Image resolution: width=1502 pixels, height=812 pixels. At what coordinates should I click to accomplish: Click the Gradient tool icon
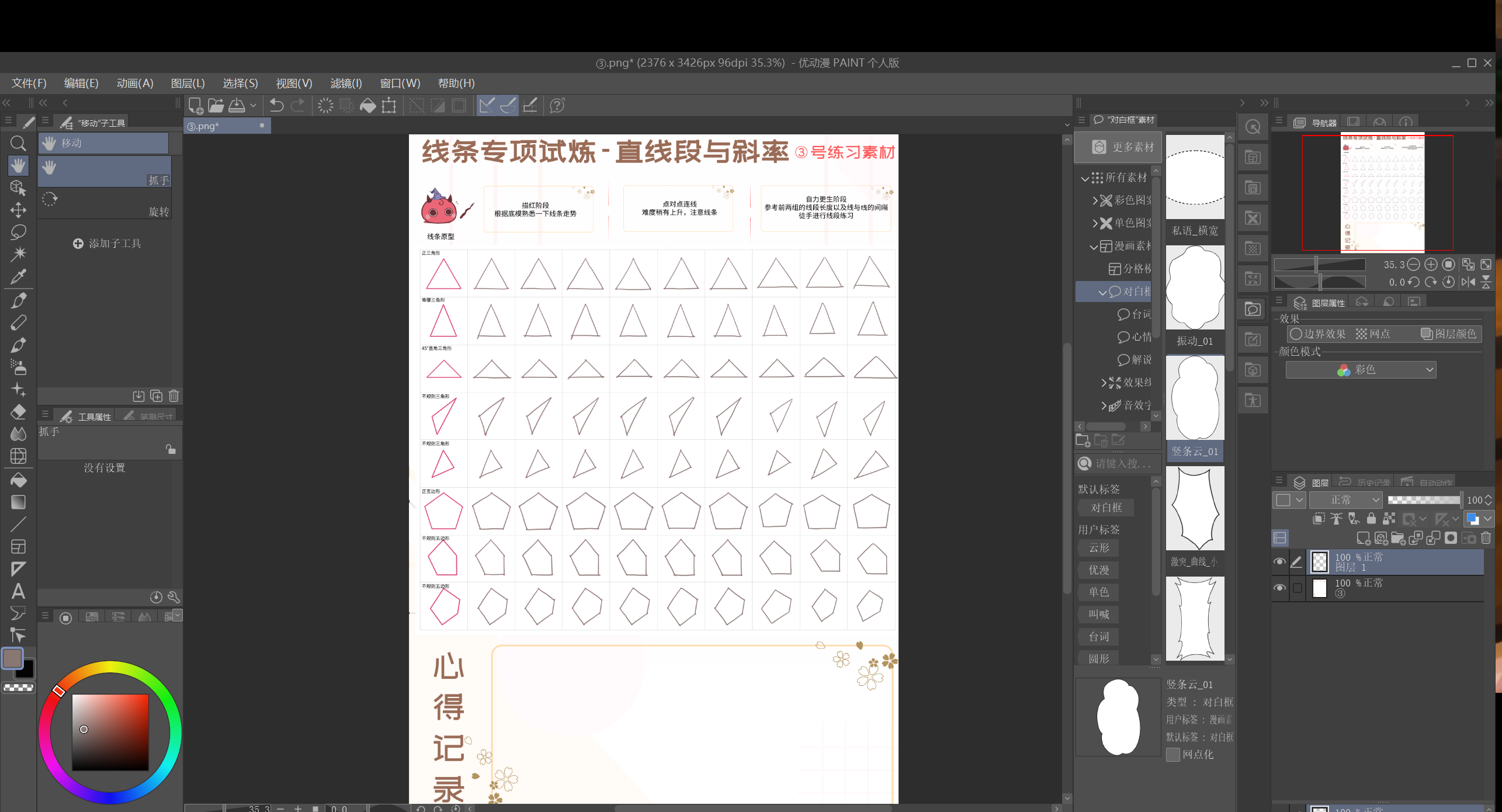point(18,502)
